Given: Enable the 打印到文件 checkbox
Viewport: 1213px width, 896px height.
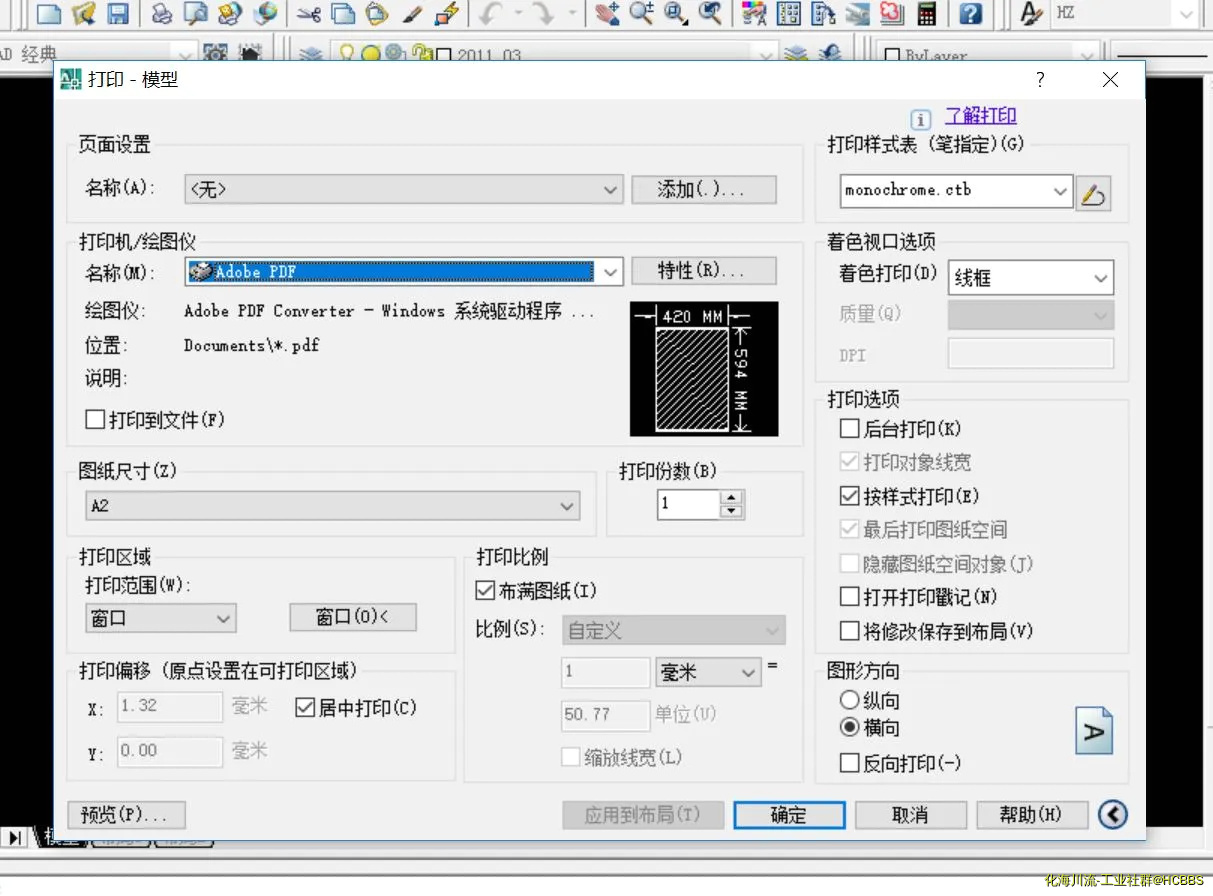Looking at the screenshot, I should pyautogui.click(x=95, y=420).
